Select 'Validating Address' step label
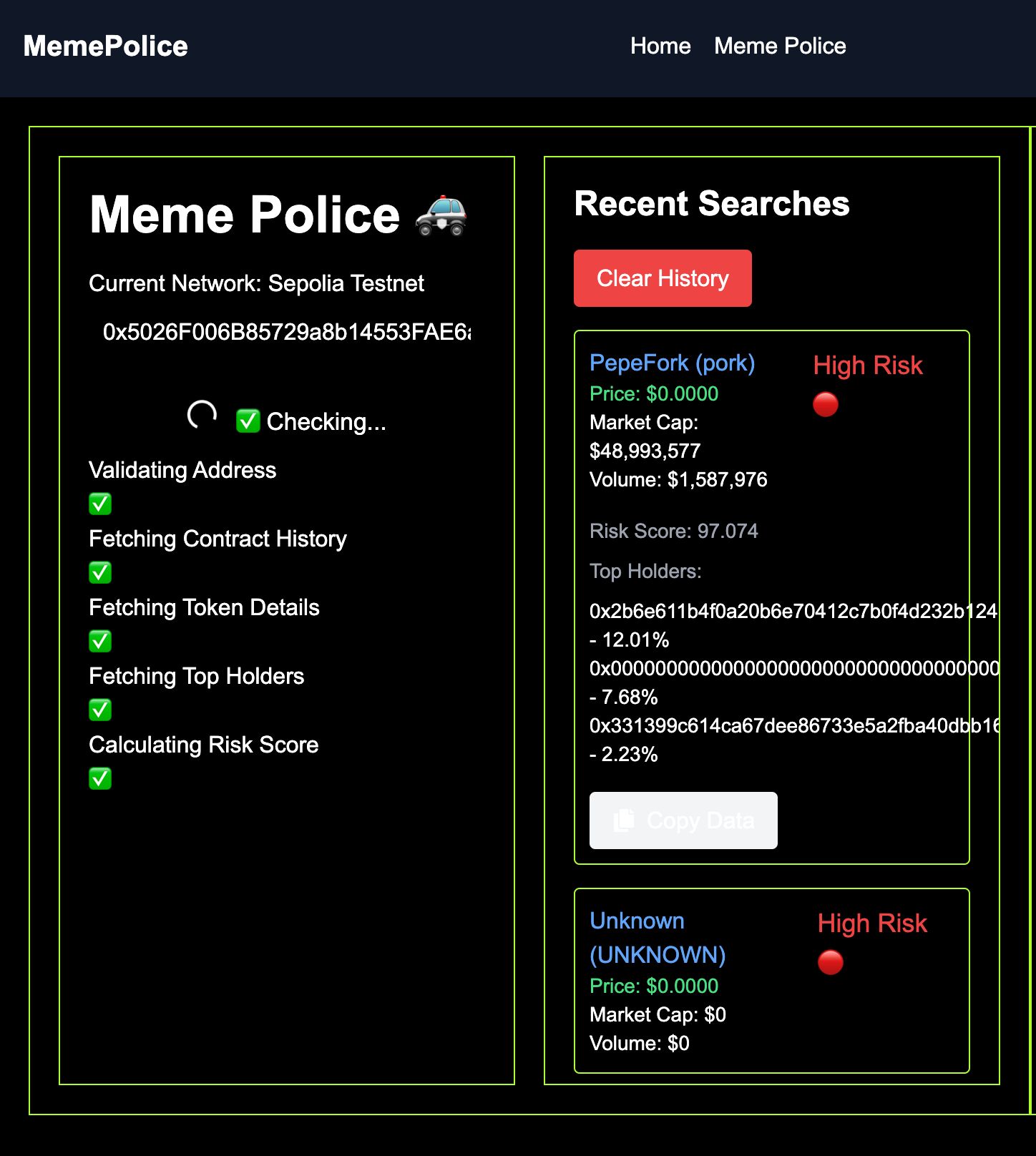The height and width of the screenshot is (1156, 1036). [182, 470]
